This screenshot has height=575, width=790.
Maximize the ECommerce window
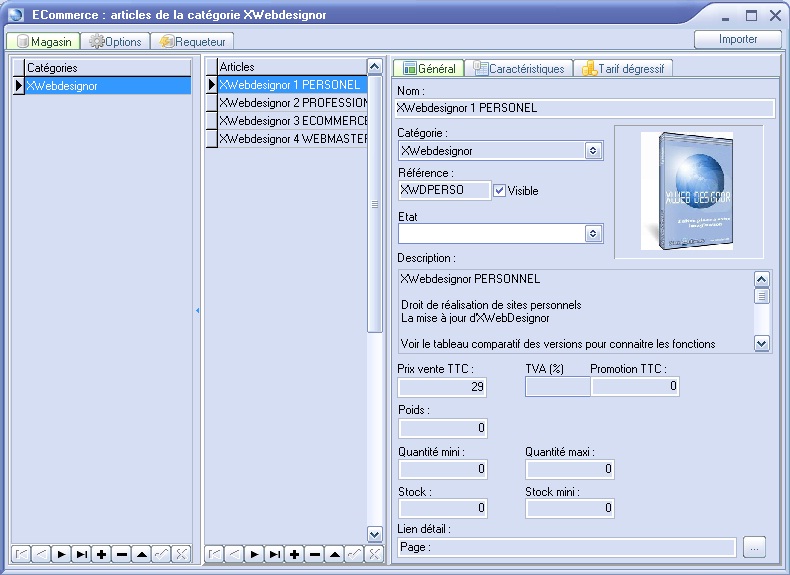(x=751, y=16)
